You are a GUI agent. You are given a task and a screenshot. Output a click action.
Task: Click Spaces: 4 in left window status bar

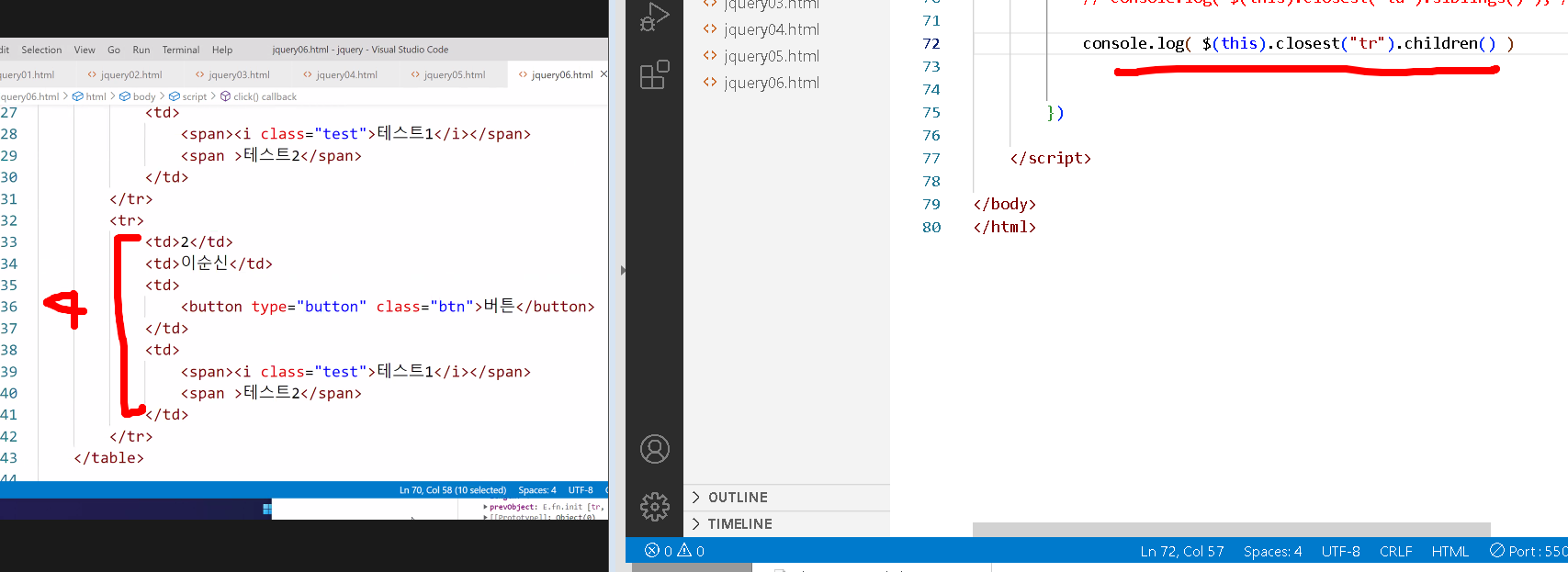(x=537, y=490)
